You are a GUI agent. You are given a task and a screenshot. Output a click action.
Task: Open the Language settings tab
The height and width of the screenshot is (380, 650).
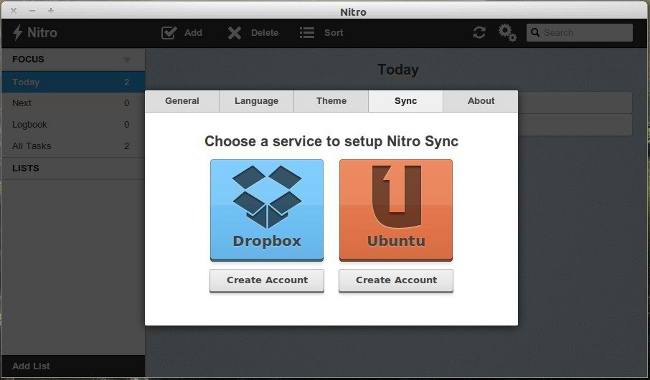click(256, 101)
